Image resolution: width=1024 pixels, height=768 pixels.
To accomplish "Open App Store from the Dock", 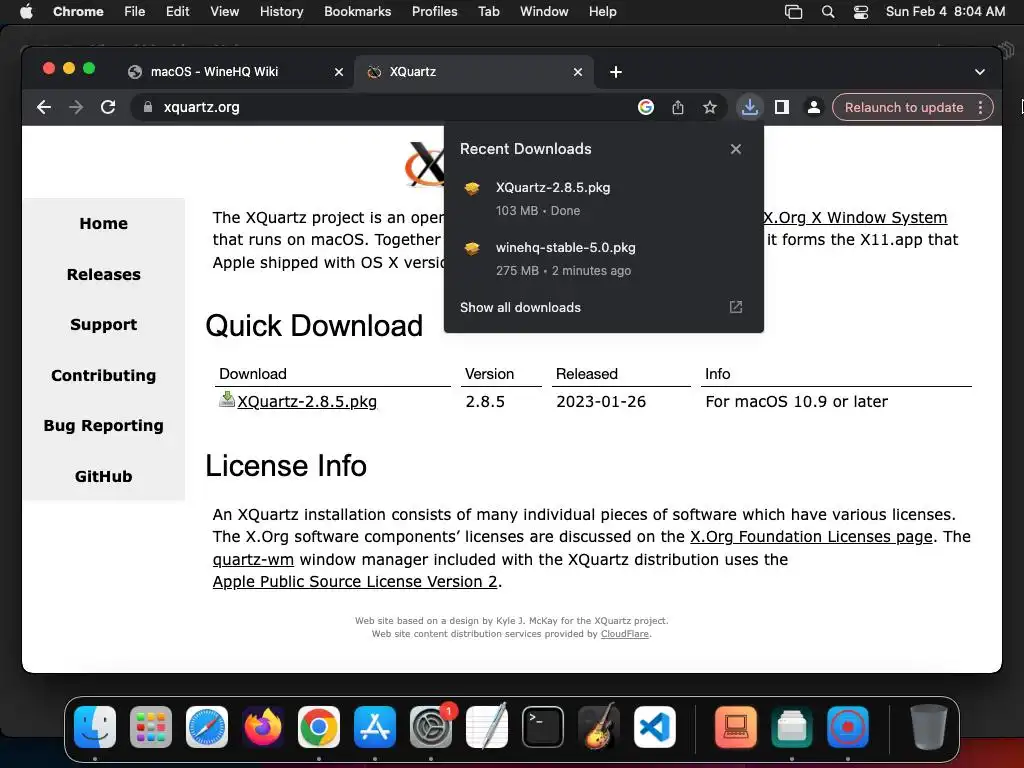I will point(375,727).
